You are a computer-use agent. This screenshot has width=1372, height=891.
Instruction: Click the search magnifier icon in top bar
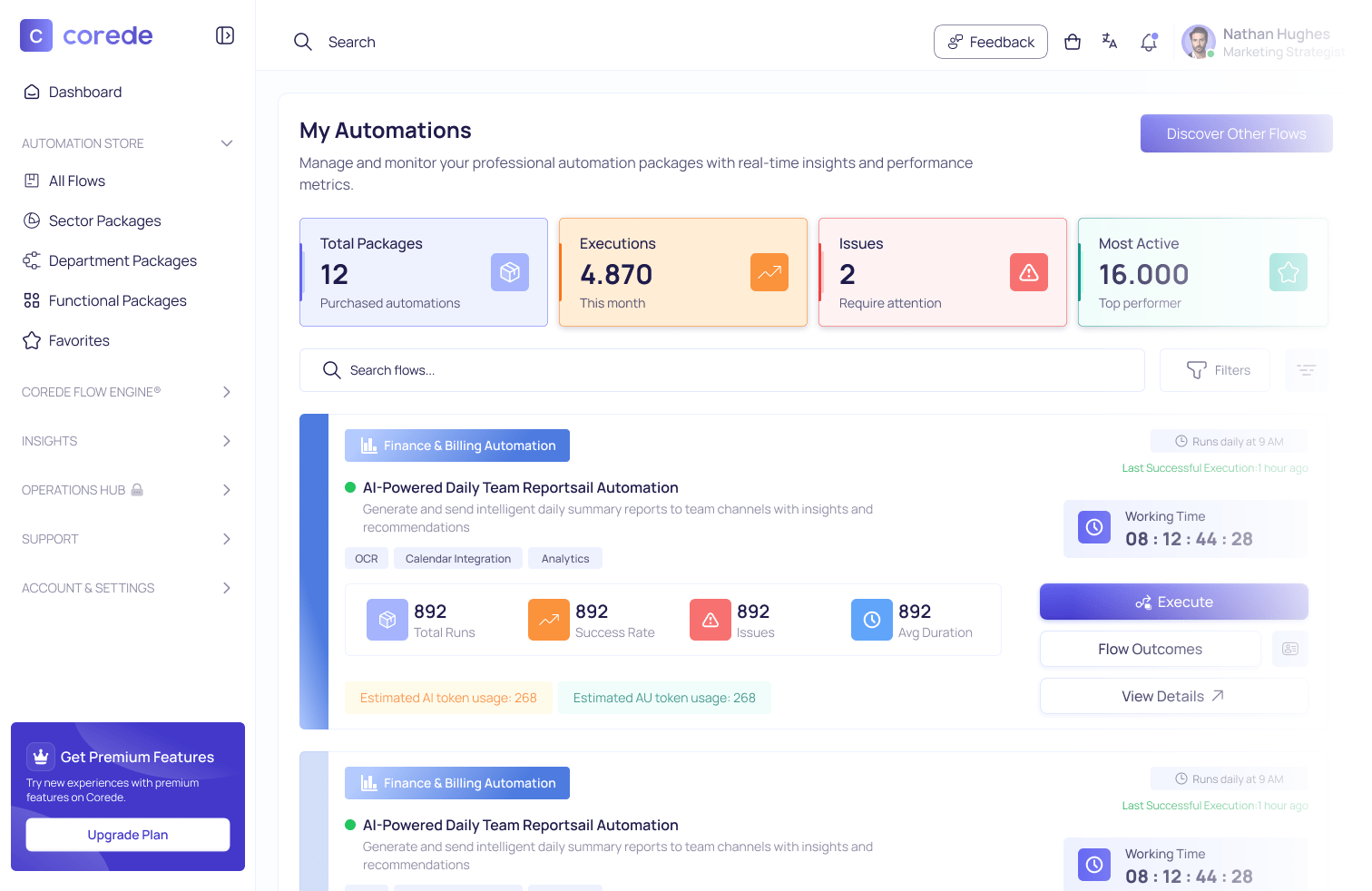pos(303,42)
